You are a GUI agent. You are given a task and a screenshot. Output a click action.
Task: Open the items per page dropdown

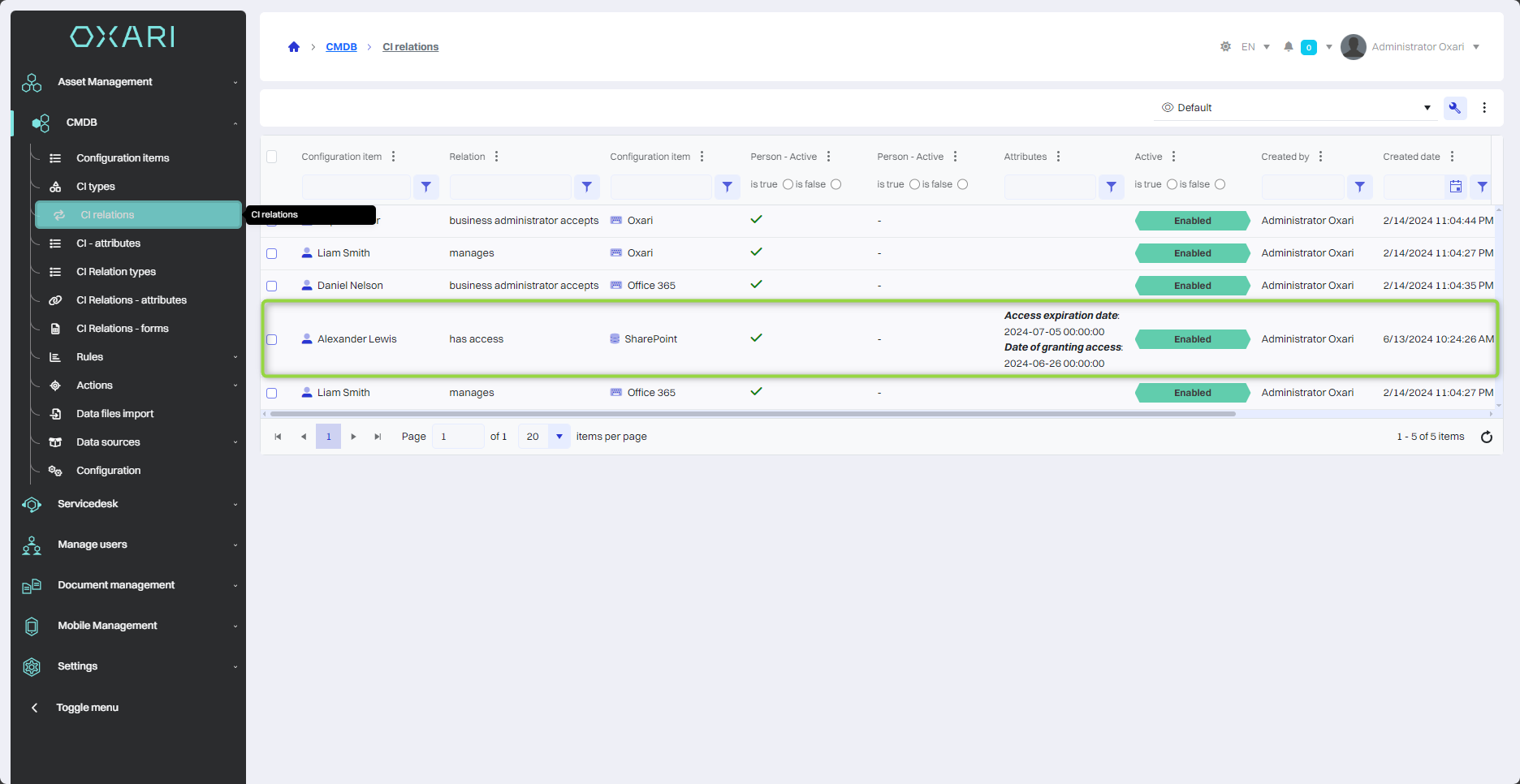(559, 437)
